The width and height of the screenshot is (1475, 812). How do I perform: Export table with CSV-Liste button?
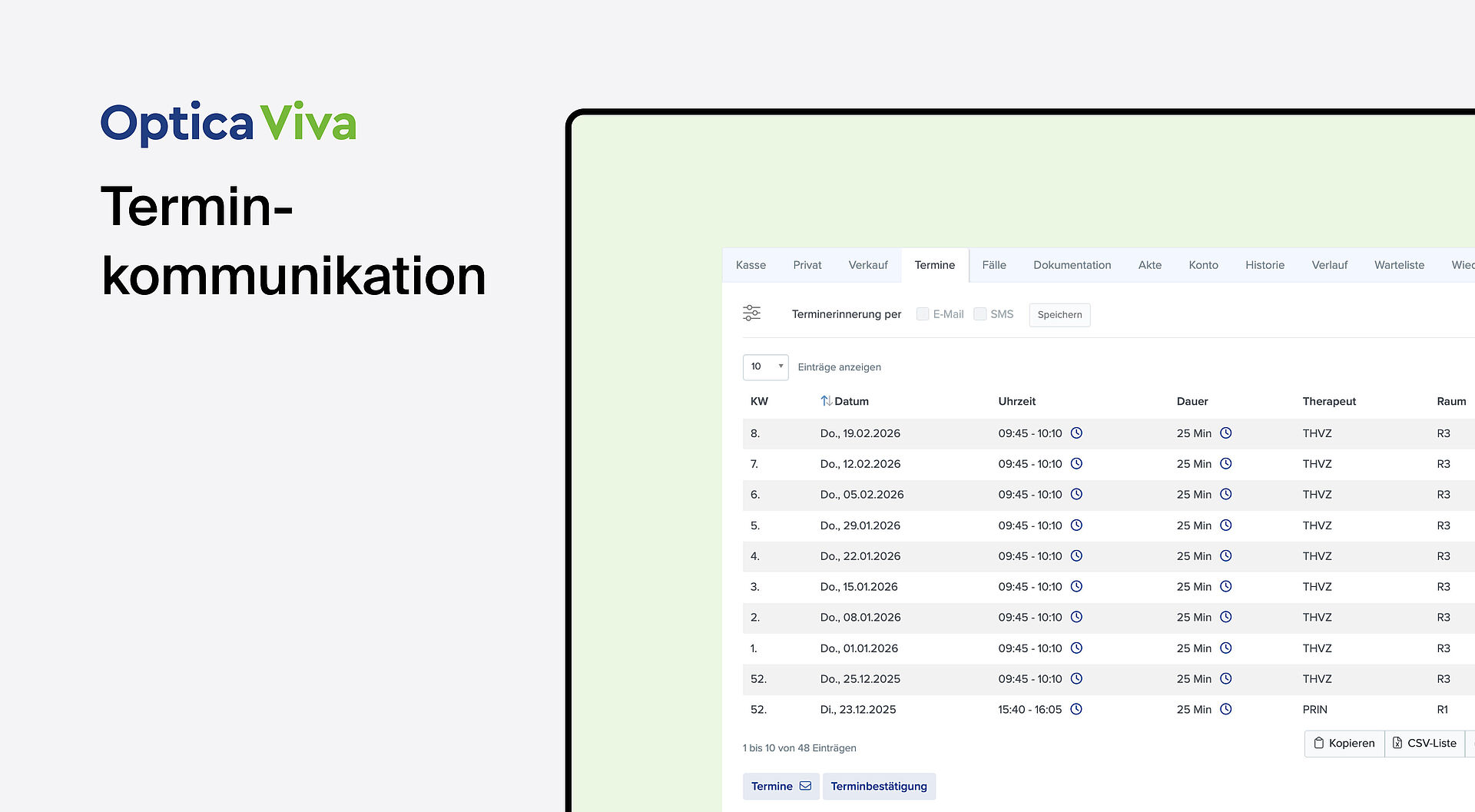(x=1424, y=744)
